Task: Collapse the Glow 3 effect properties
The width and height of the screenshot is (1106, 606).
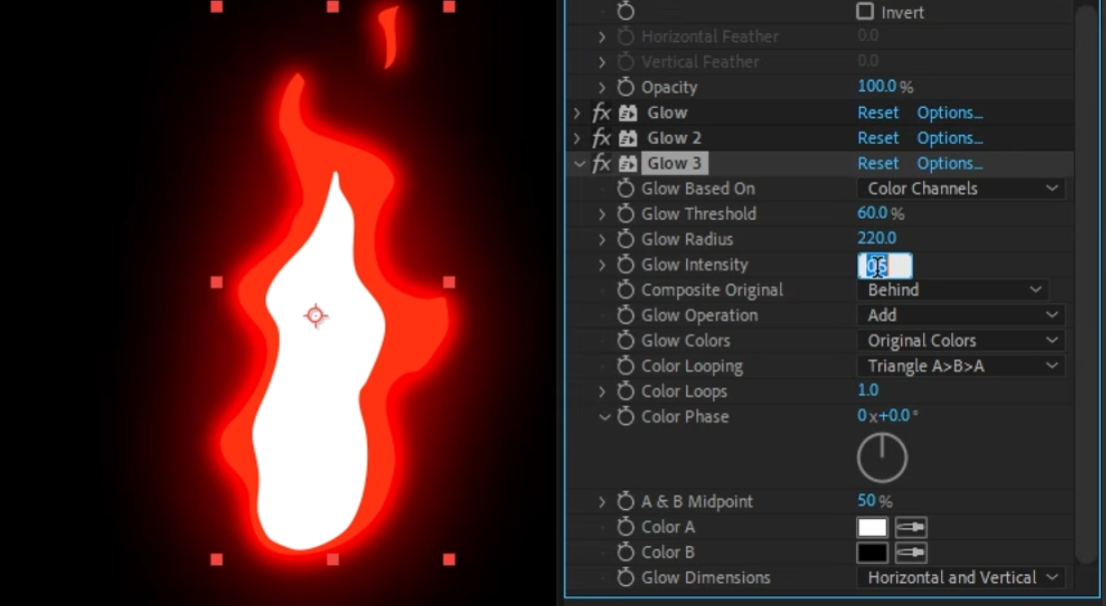Action: (x=579, y=164)
